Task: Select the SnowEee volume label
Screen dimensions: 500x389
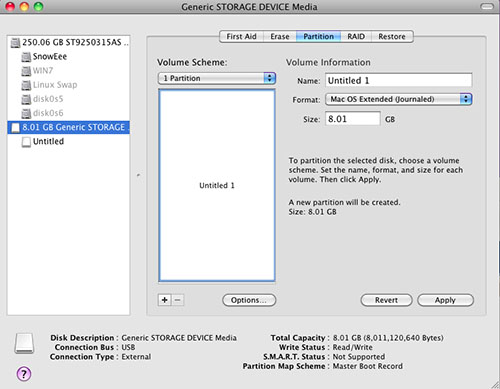Action: point(50,57)
